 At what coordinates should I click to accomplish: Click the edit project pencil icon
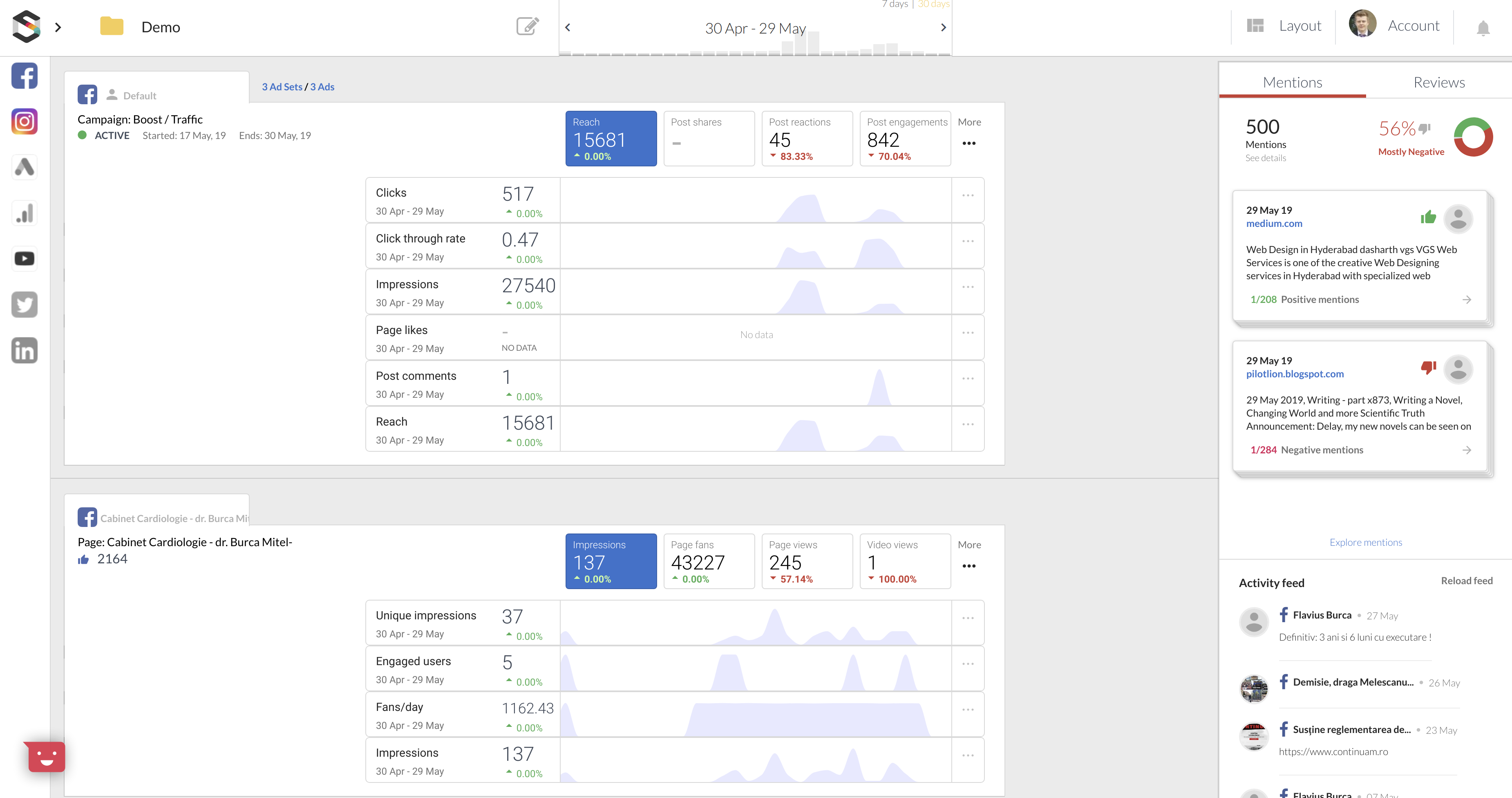[527, 27]
